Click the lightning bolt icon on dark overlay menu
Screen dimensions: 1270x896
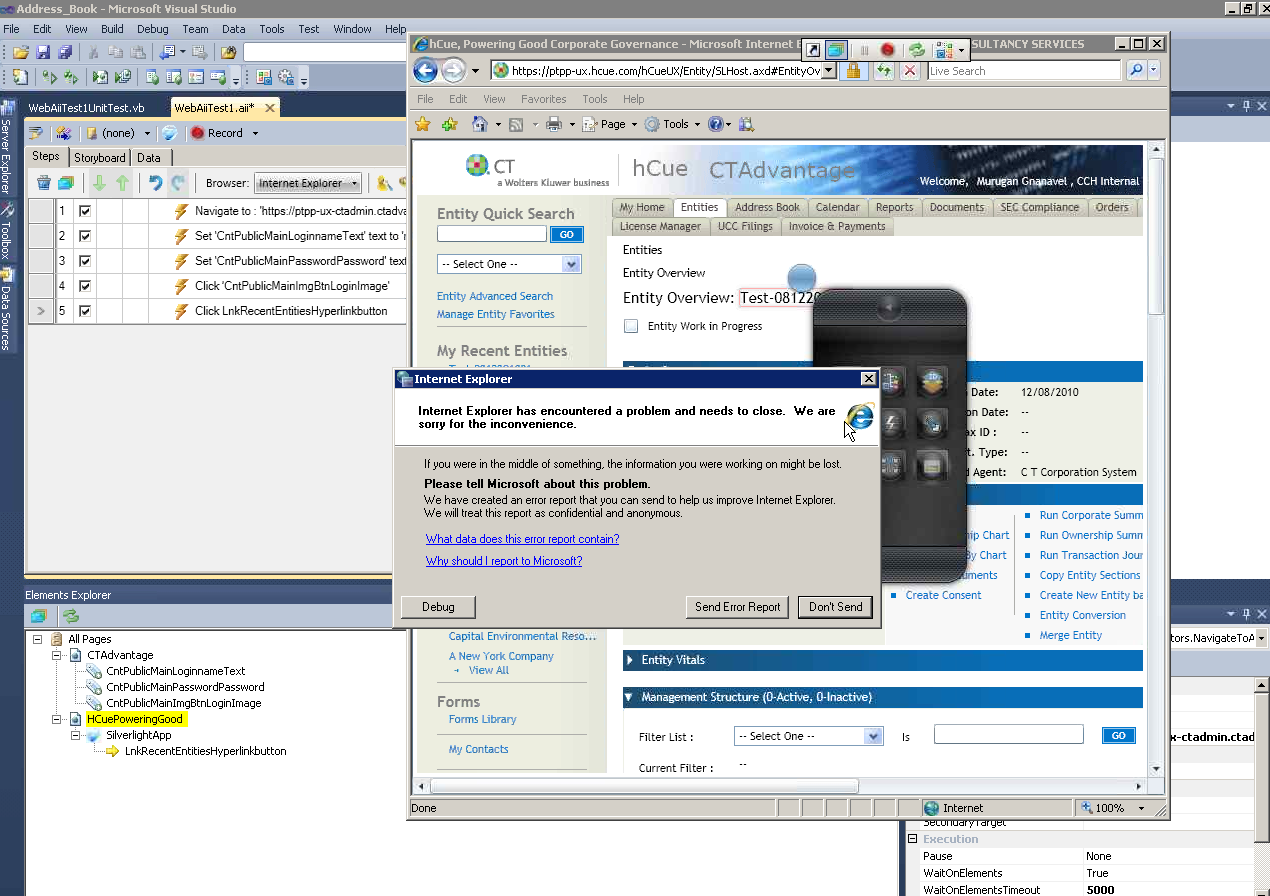[x=892, y=423]
